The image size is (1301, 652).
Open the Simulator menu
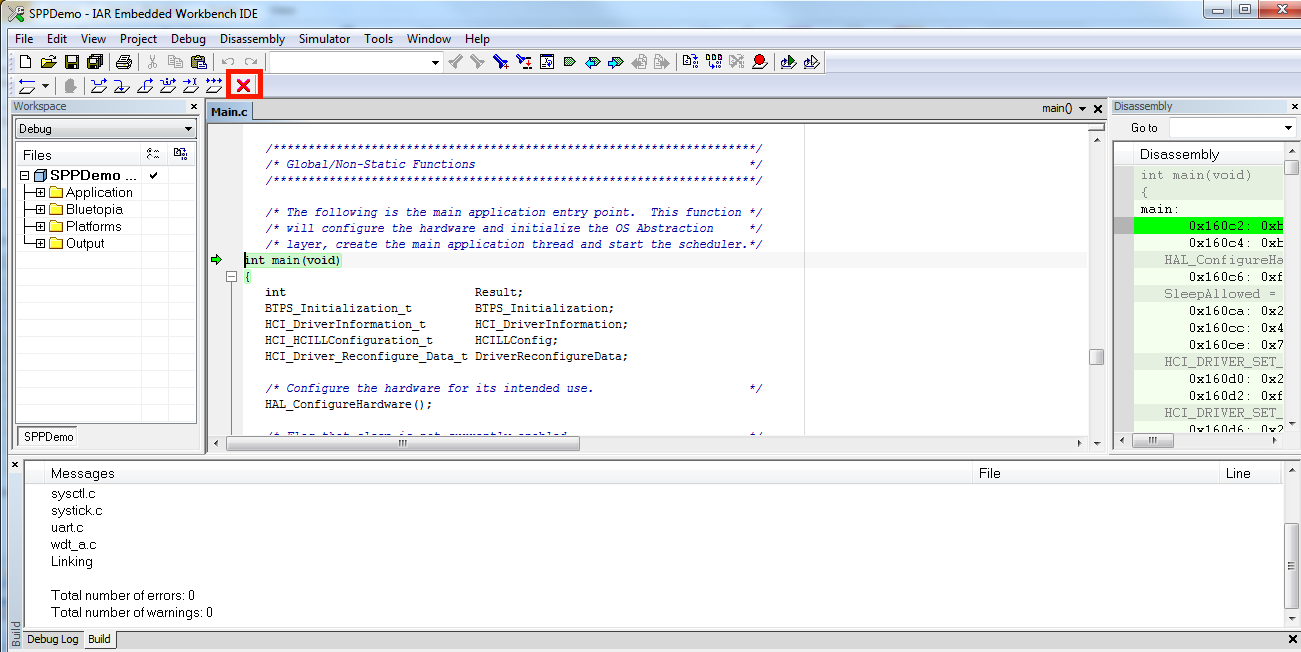[x=324, y=39]
